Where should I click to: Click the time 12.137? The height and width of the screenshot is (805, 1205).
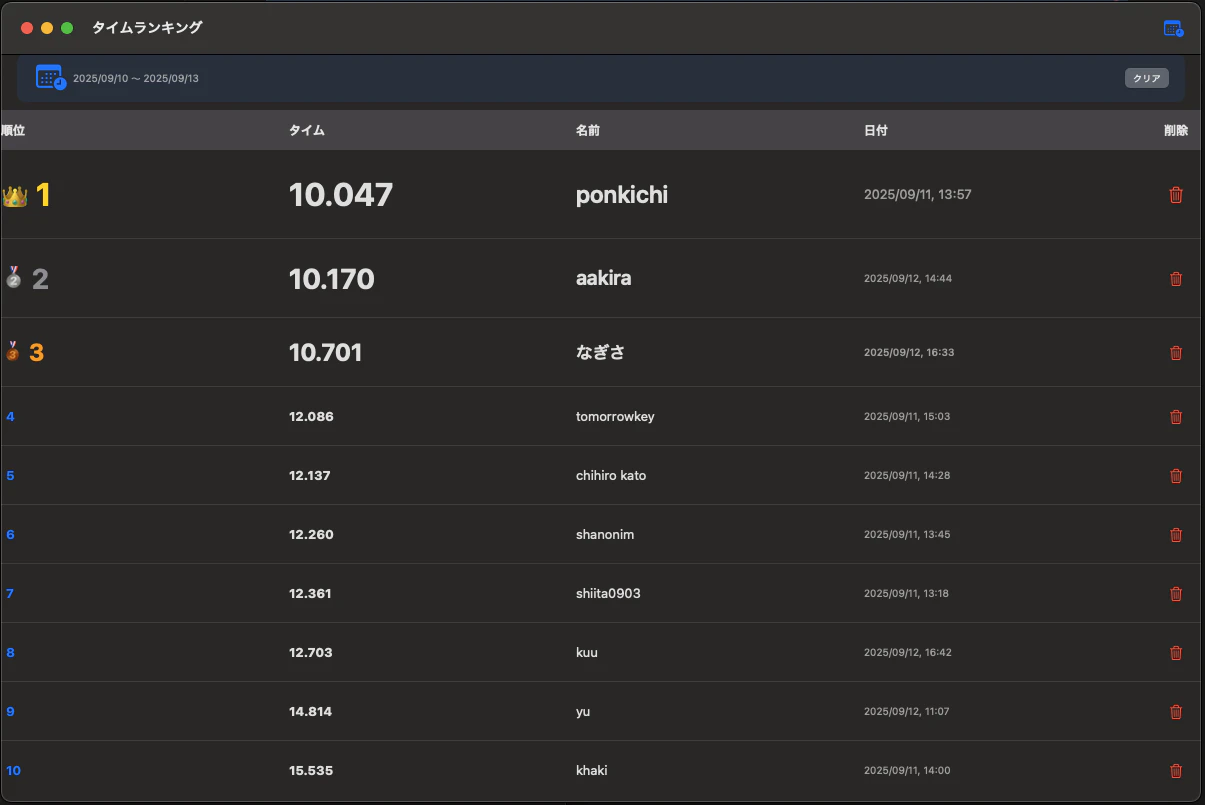coord(310,476)
